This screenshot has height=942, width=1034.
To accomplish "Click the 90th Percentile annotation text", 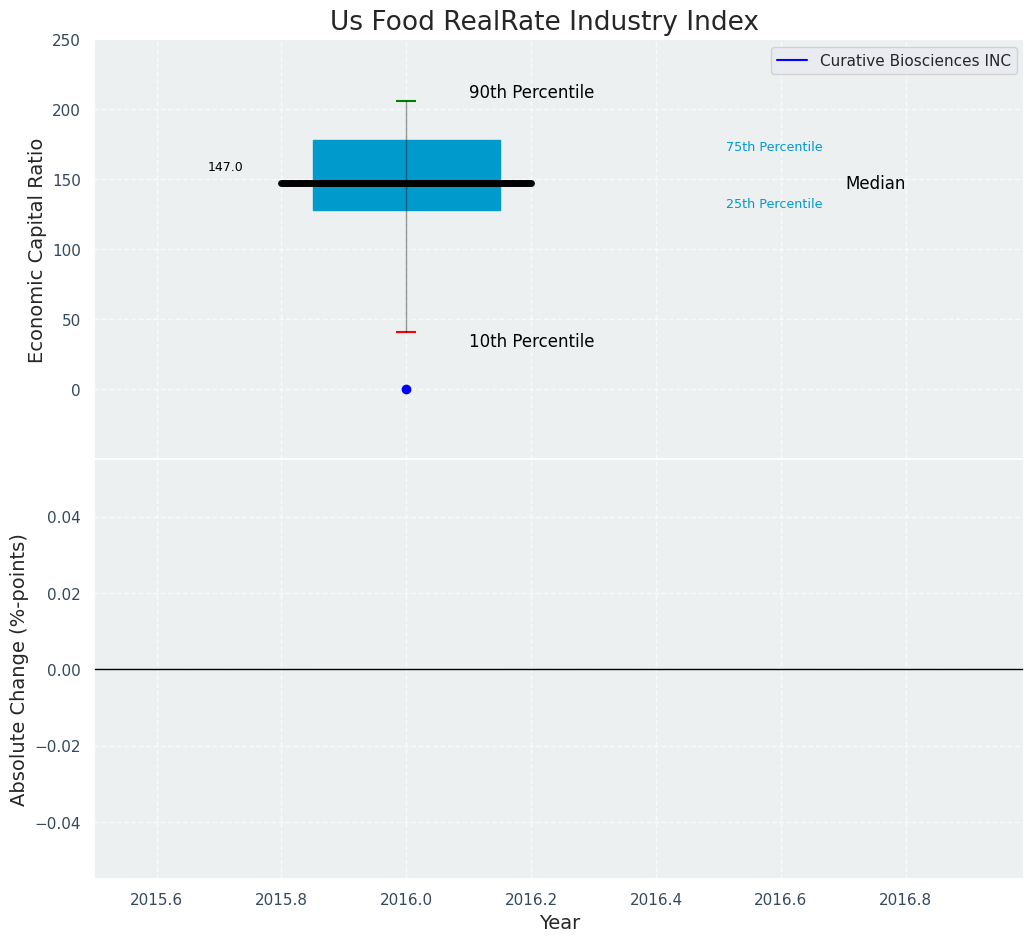I will [x=531, y=93].
